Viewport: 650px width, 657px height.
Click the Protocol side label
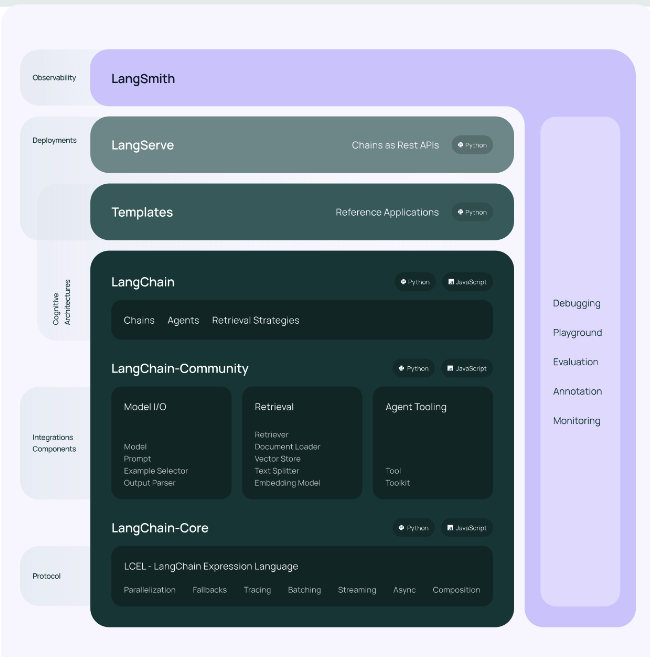(47, 576)
